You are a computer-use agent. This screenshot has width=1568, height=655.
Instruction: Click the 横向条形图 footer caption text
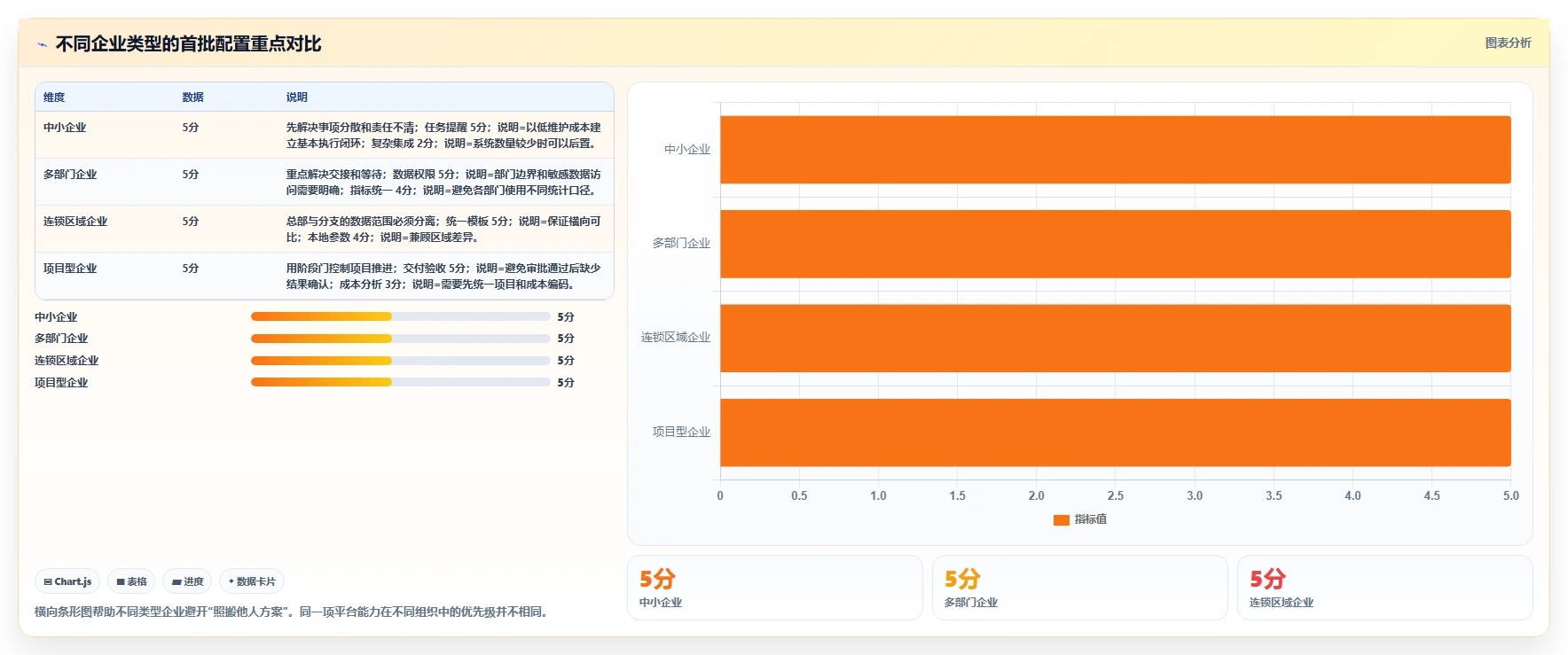click(291, 612)
